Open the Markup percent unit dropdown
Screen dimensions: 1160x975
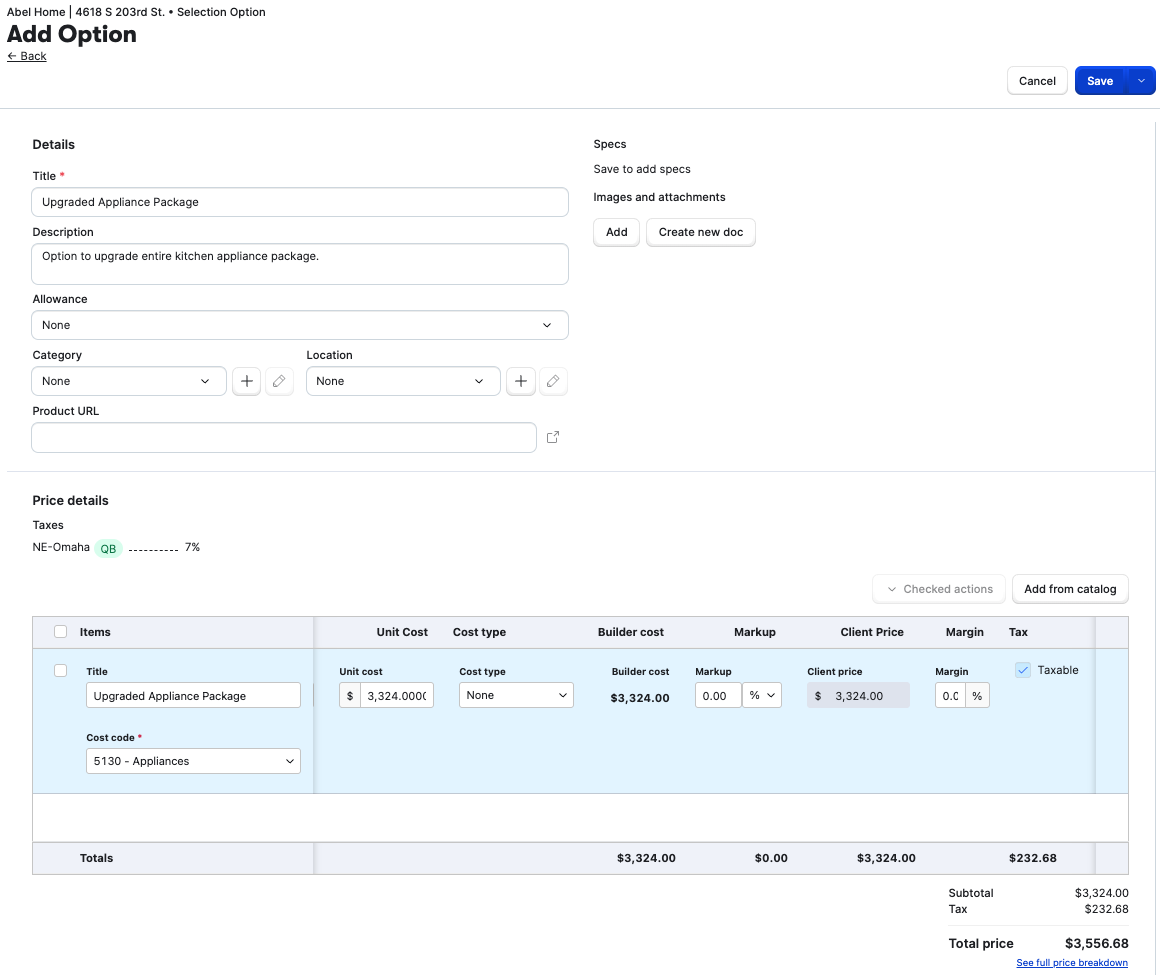click(762, 695)
